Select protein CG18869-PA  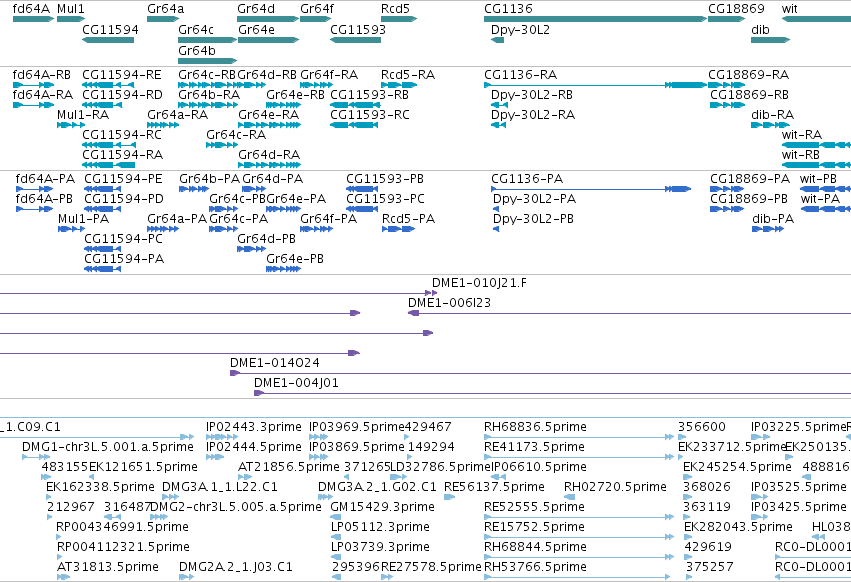coord(750,179)
